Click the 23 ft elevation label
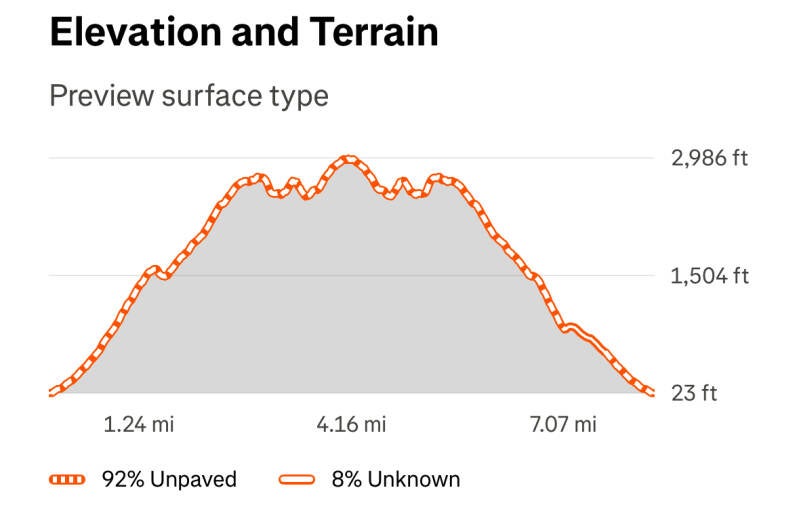 pos(693,393)
